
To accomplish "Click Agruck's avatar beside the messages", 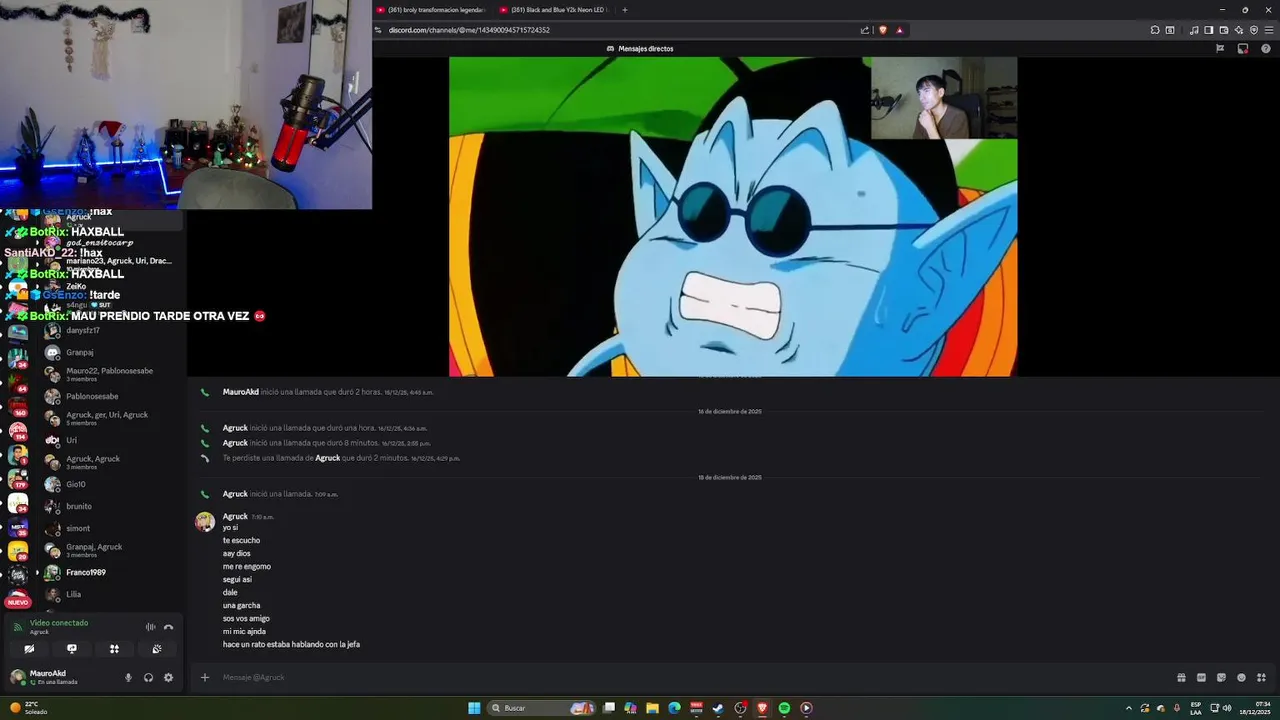I will (x=205, y=522).
